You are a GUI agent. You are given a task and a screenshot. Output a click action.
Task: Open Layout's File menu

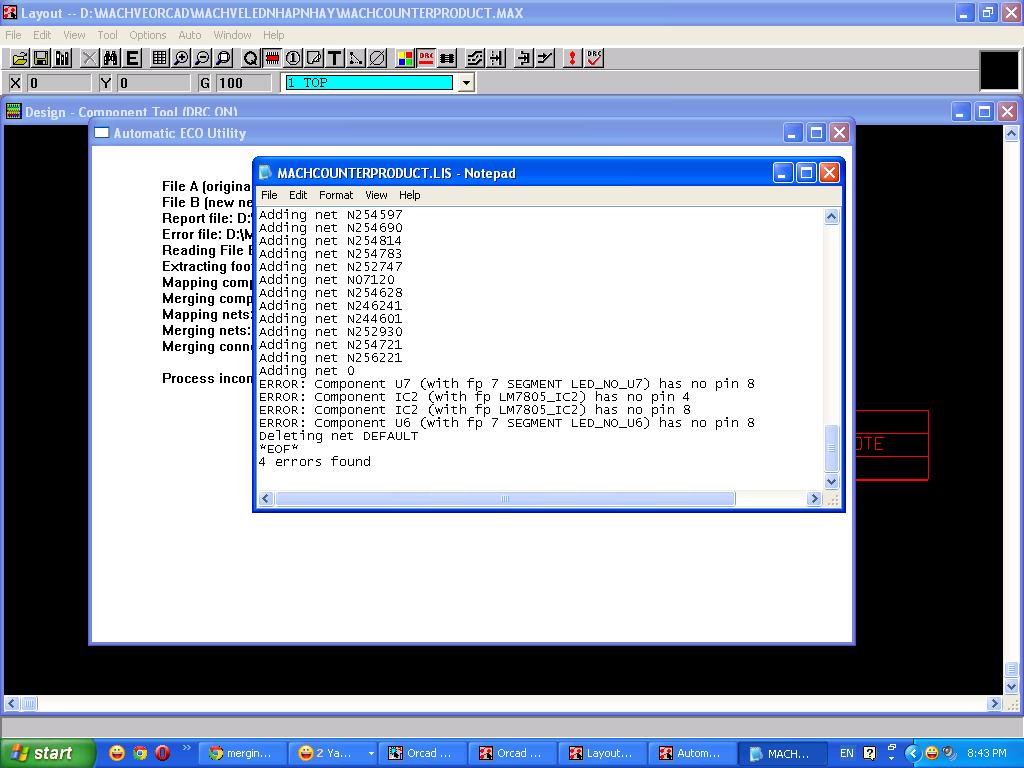pyautogui.click(x=13, y=35)
